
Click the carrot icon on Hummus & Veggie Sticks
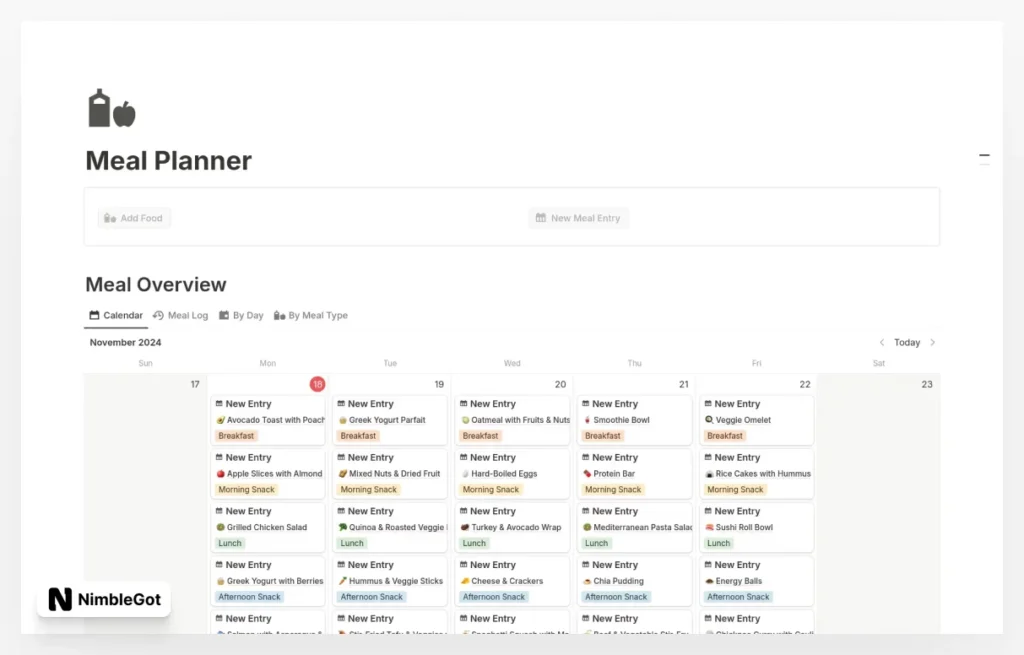pyautogui.click(x=342, y=581)
